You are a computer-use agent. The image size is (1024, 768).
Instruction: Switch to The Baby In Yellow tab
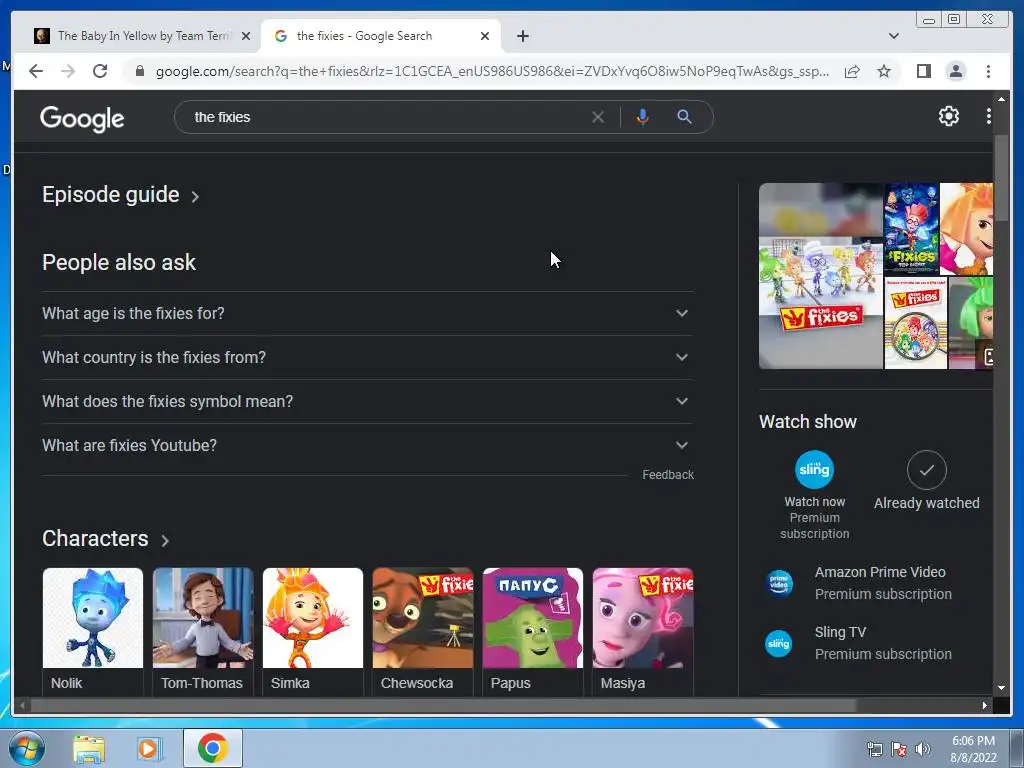(x=133, y=36)
